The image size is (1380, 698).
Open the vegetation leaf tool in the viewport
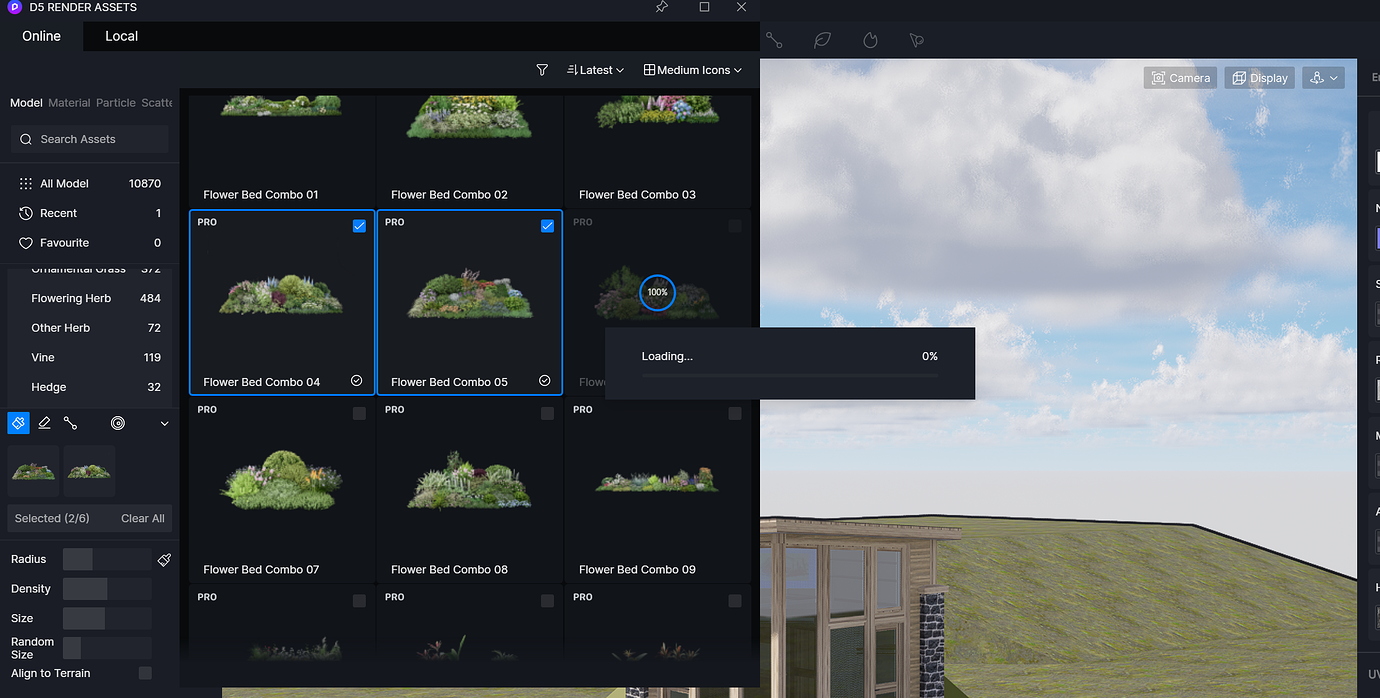coord(822,40)
